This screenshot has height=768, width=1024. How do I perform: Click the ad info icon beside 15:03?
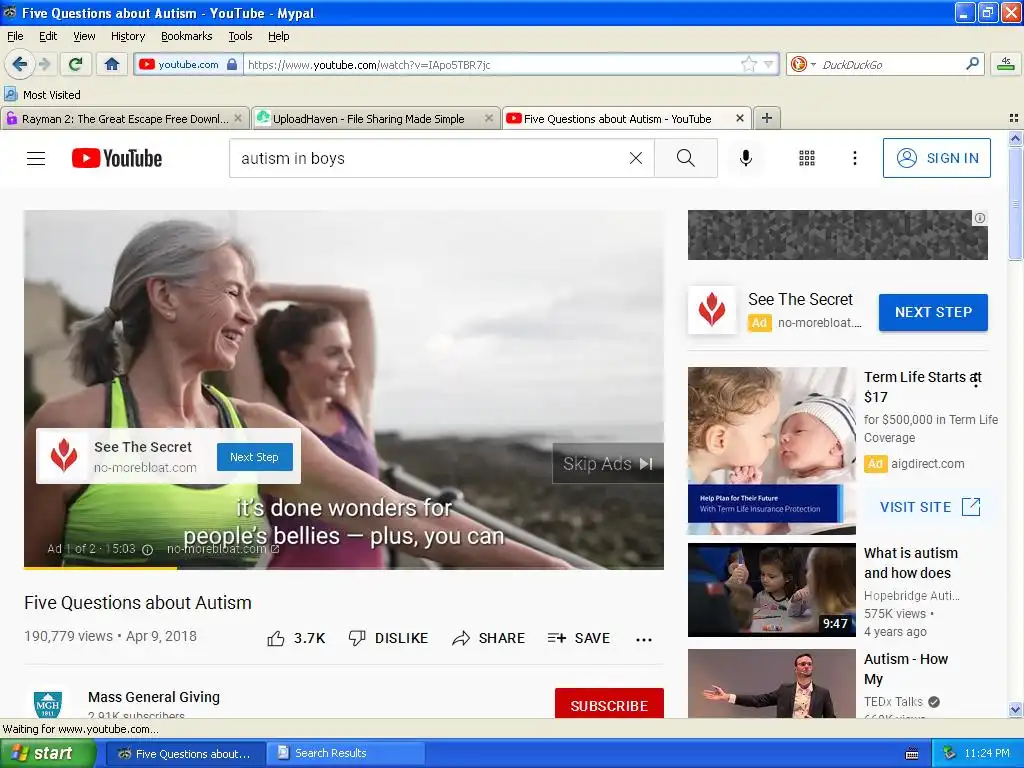click(x=148, y=549)
